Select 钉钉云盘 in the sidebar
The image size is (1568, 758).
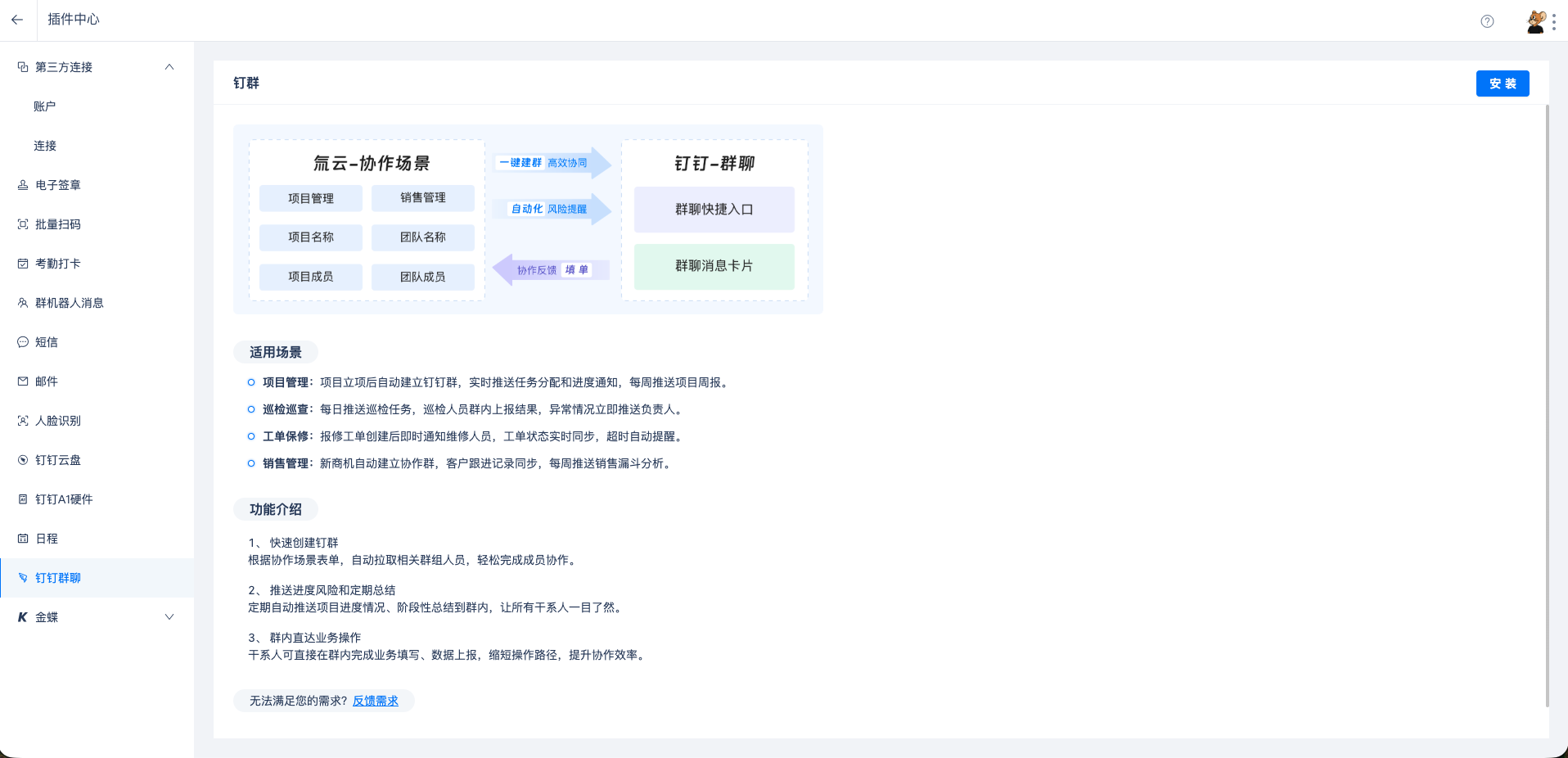97,460
